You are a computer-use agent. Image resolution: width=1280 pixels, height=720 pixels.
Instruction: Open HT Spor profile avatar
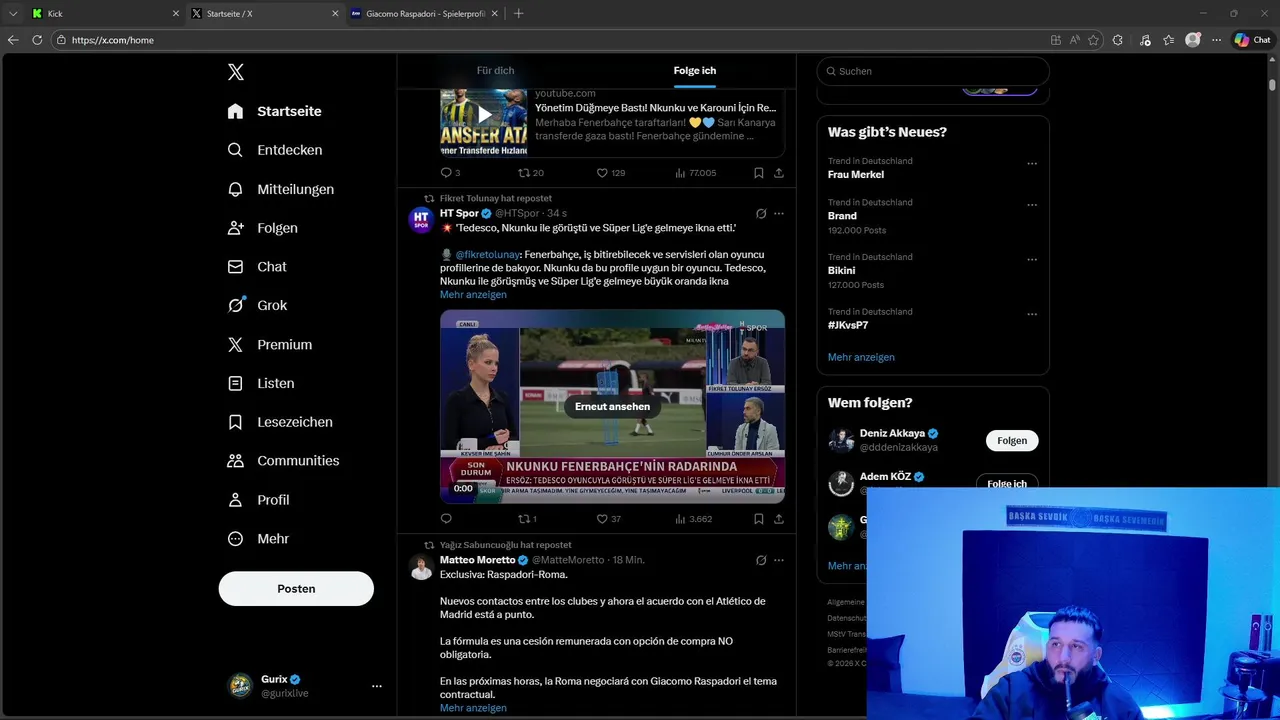click(x=421, y=220)
